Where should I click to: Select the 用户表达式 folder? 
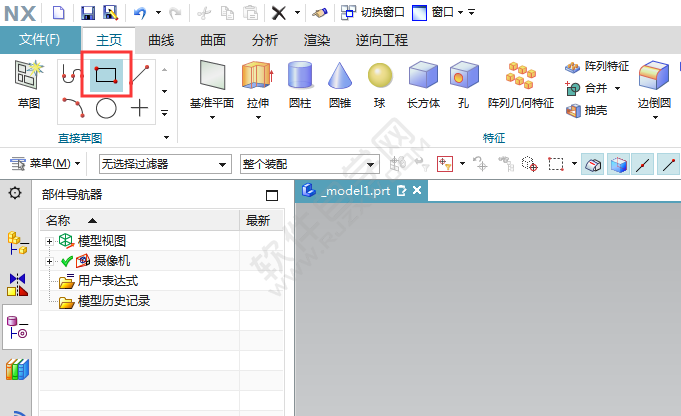coord(99,281)
